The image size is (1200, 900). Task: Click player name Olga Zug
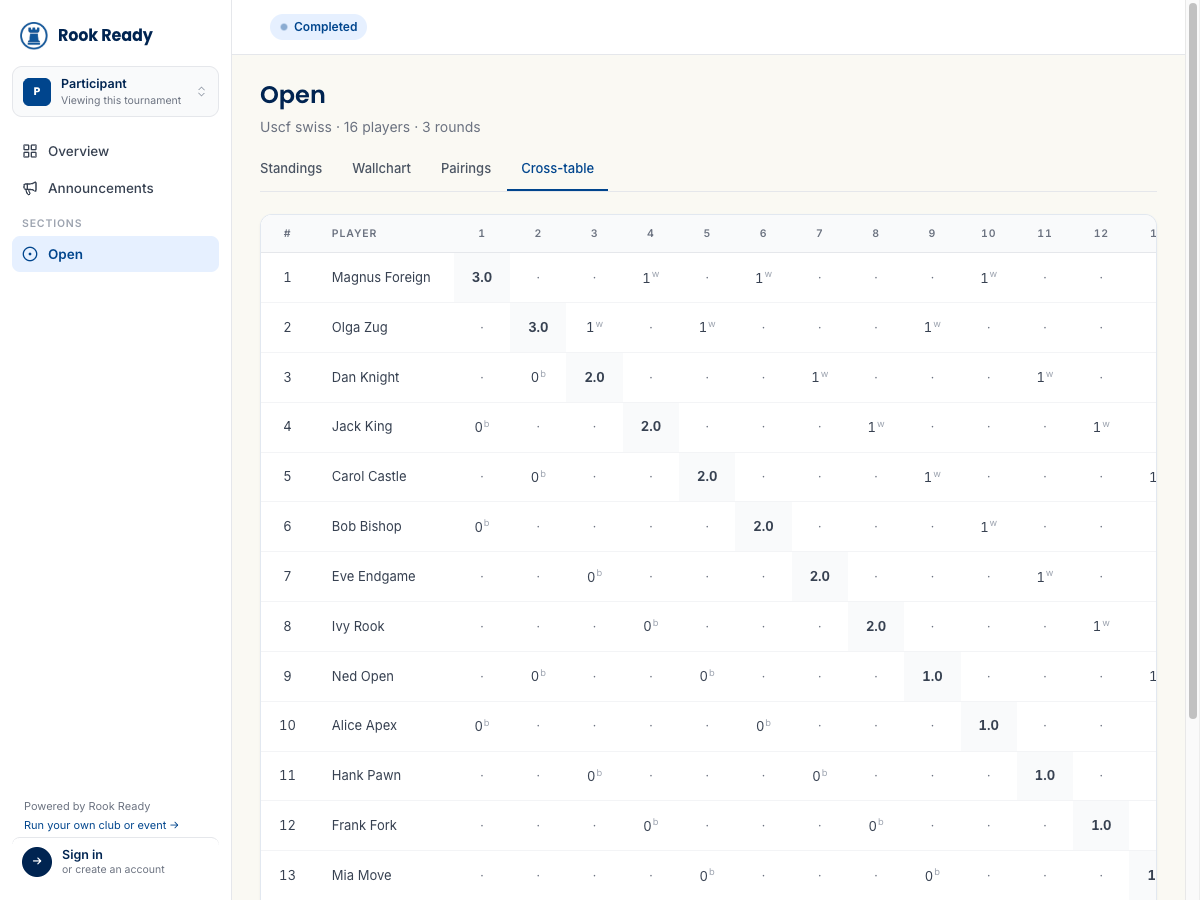(x=359, y=327)
